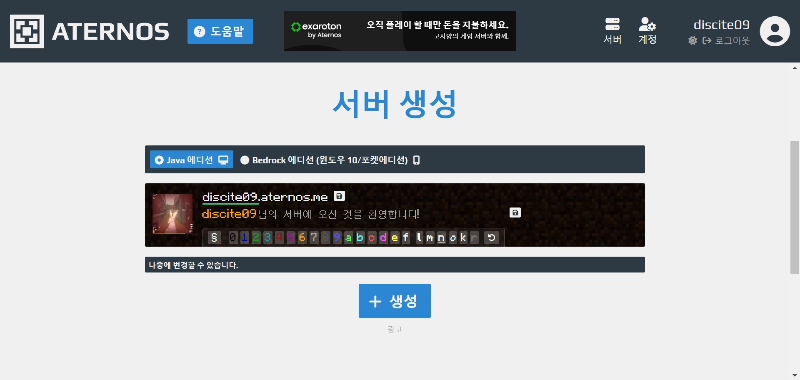Toggle strikethrough format code m
Viewport: 800px width, 380px height.
(x=430, y=238)
